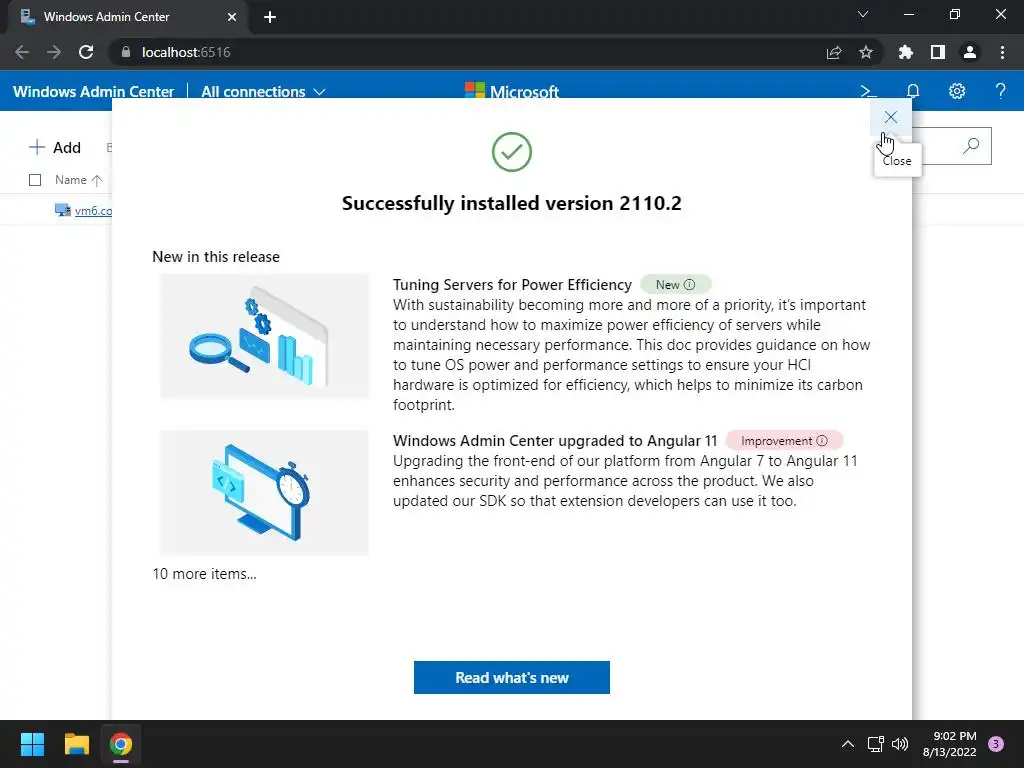The width and height of the screenshot is (1024, 768).
Task: Open Windows Admin Center settings gear
Action: [x=957, y=91]
